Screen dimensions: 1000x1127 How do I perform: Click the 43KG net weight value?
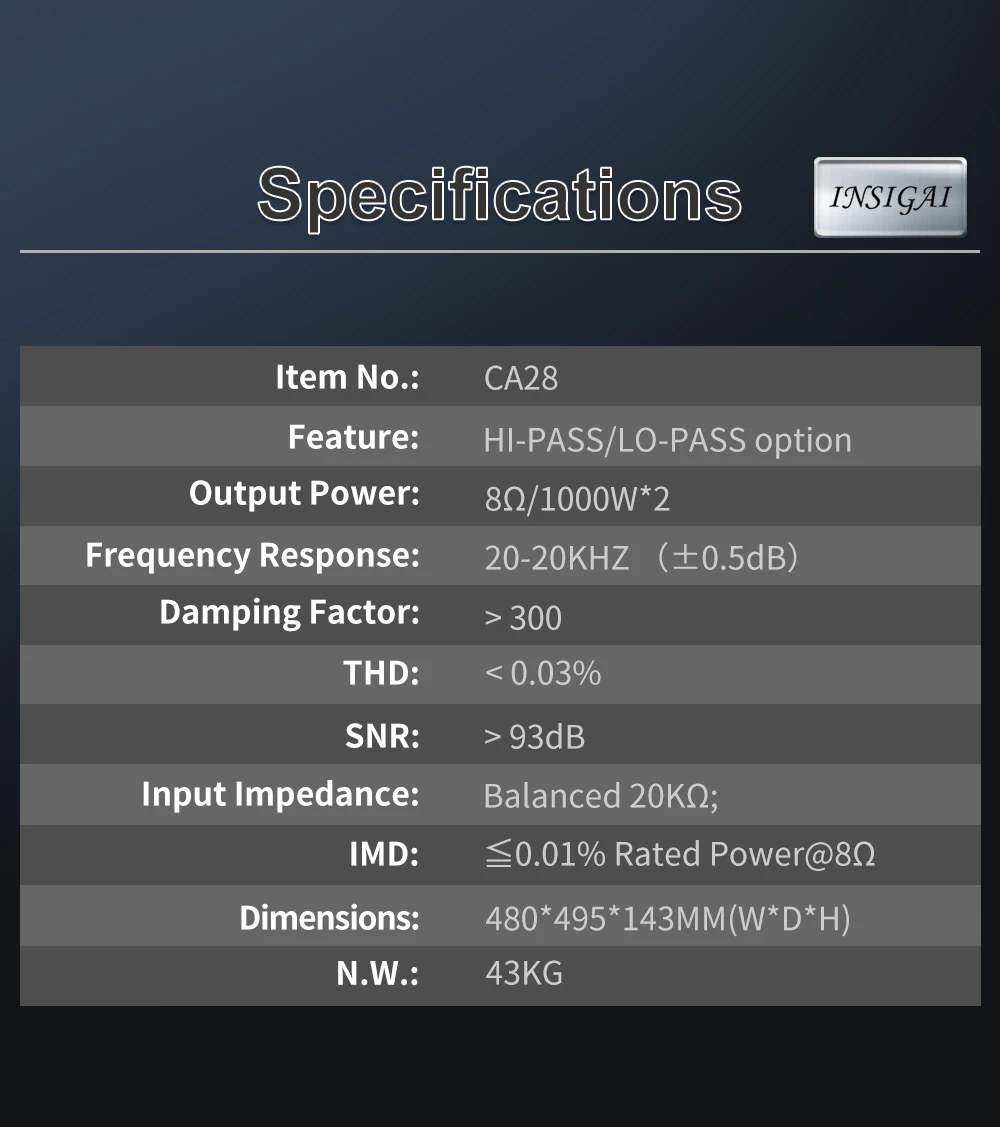coord(523,972)
